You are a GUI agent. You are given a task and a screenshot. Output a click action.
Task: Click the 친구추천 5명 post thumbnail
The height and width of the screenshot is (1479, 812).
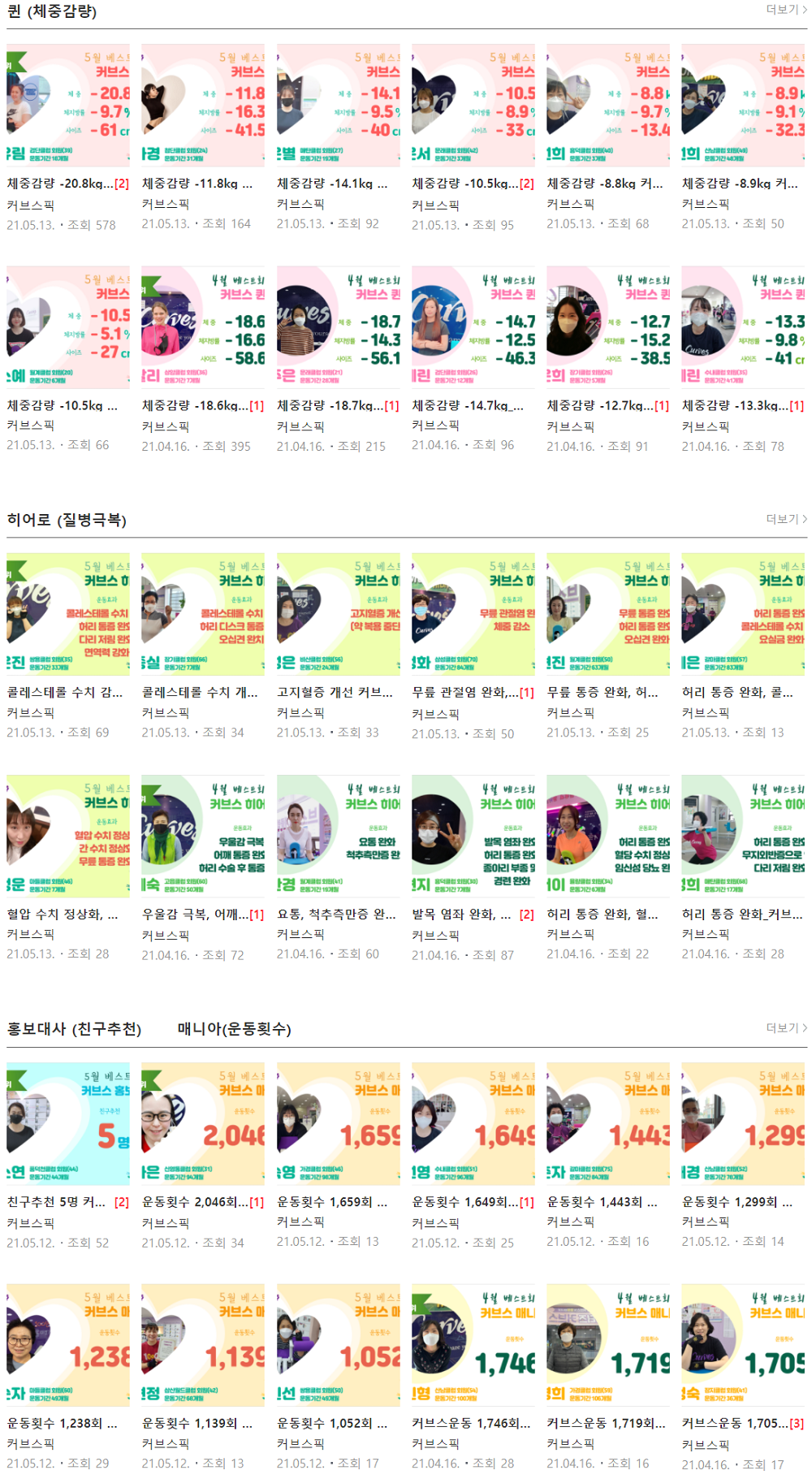pos(68,1124)
